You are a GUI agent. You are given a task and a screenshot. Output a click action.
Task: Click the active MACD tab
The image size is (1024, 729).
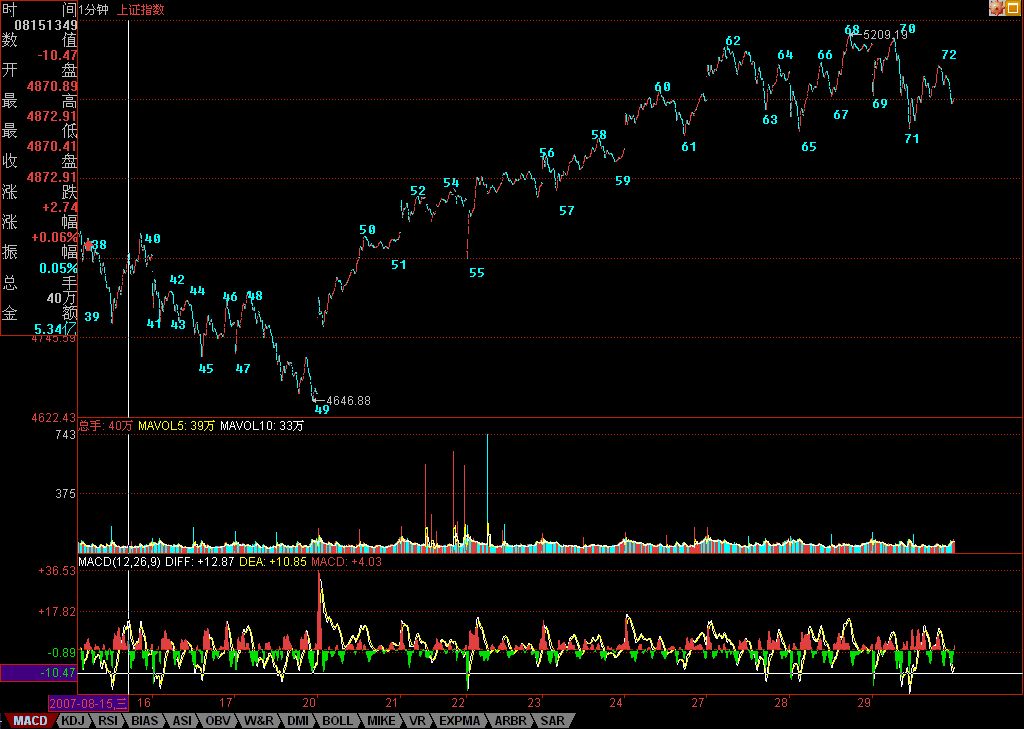[x=29, y=720]
